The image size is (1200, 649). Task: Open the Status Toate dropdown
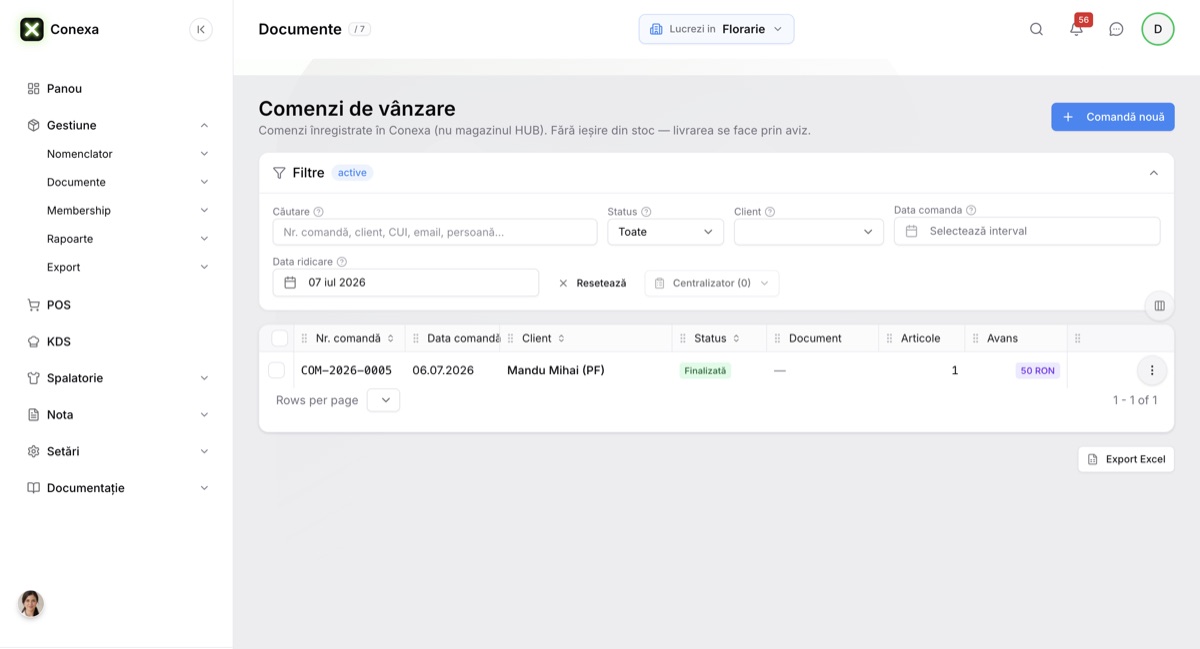(665, 232)
